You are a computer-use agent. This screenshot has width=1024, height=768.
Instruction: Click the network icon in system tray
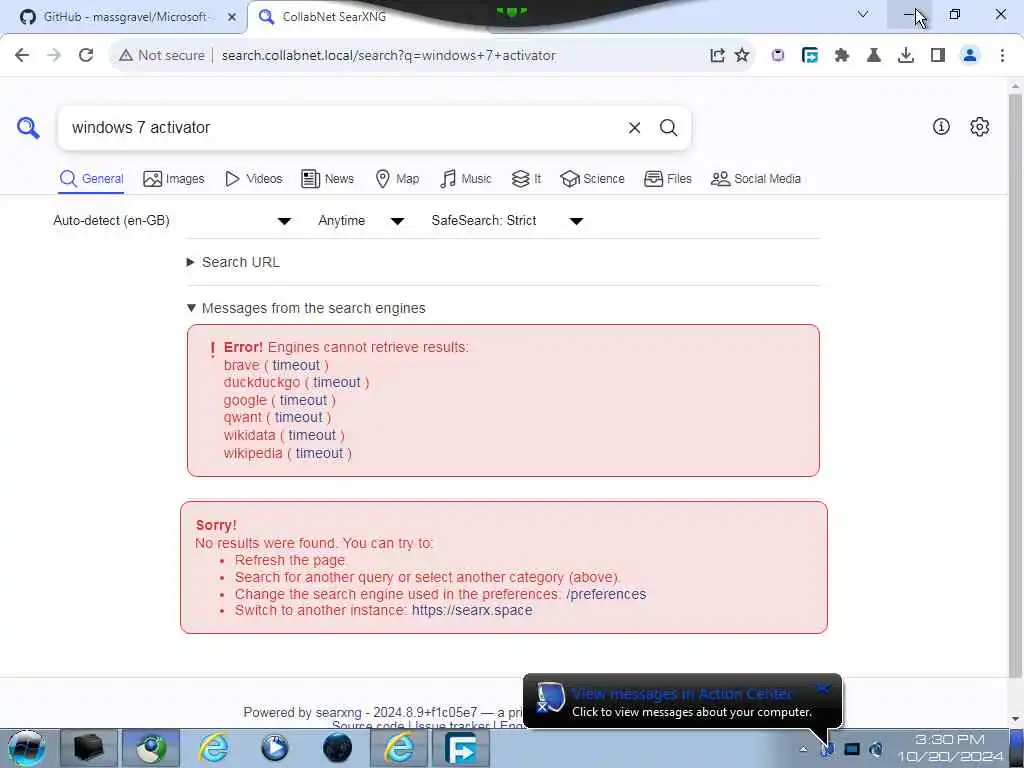coord(852,749)
